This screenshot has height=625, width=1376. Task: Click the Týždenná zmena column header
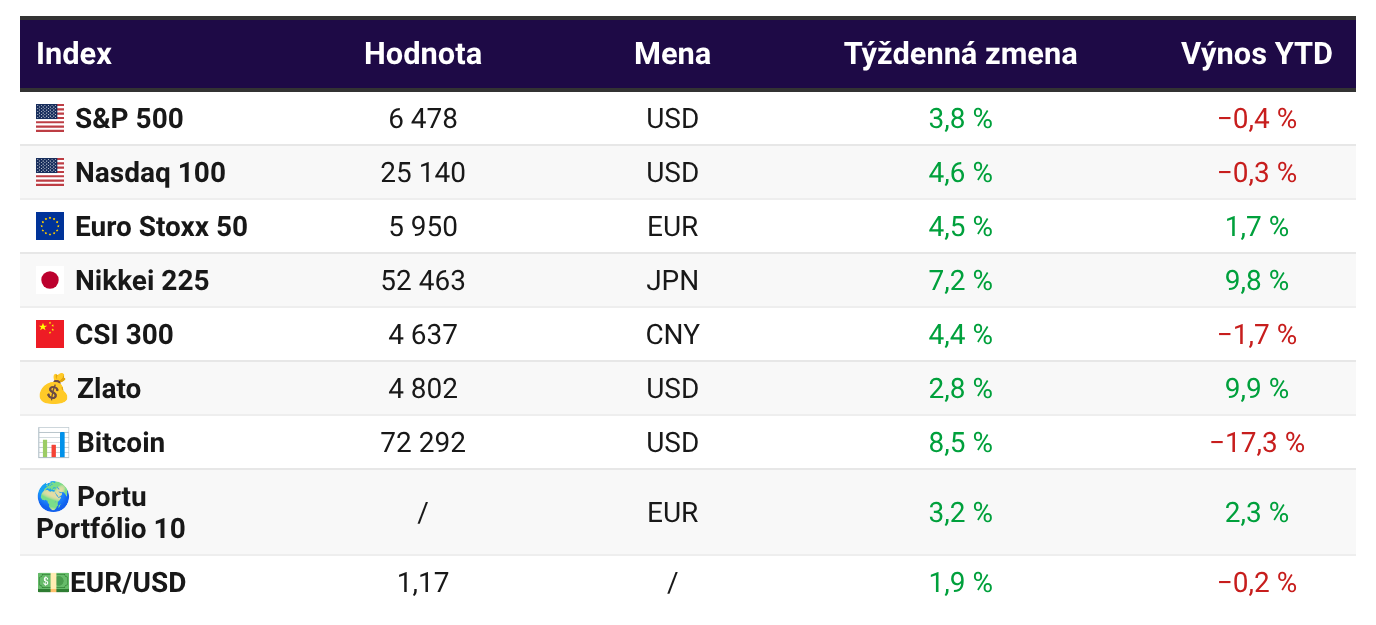(x=960, y=54)
